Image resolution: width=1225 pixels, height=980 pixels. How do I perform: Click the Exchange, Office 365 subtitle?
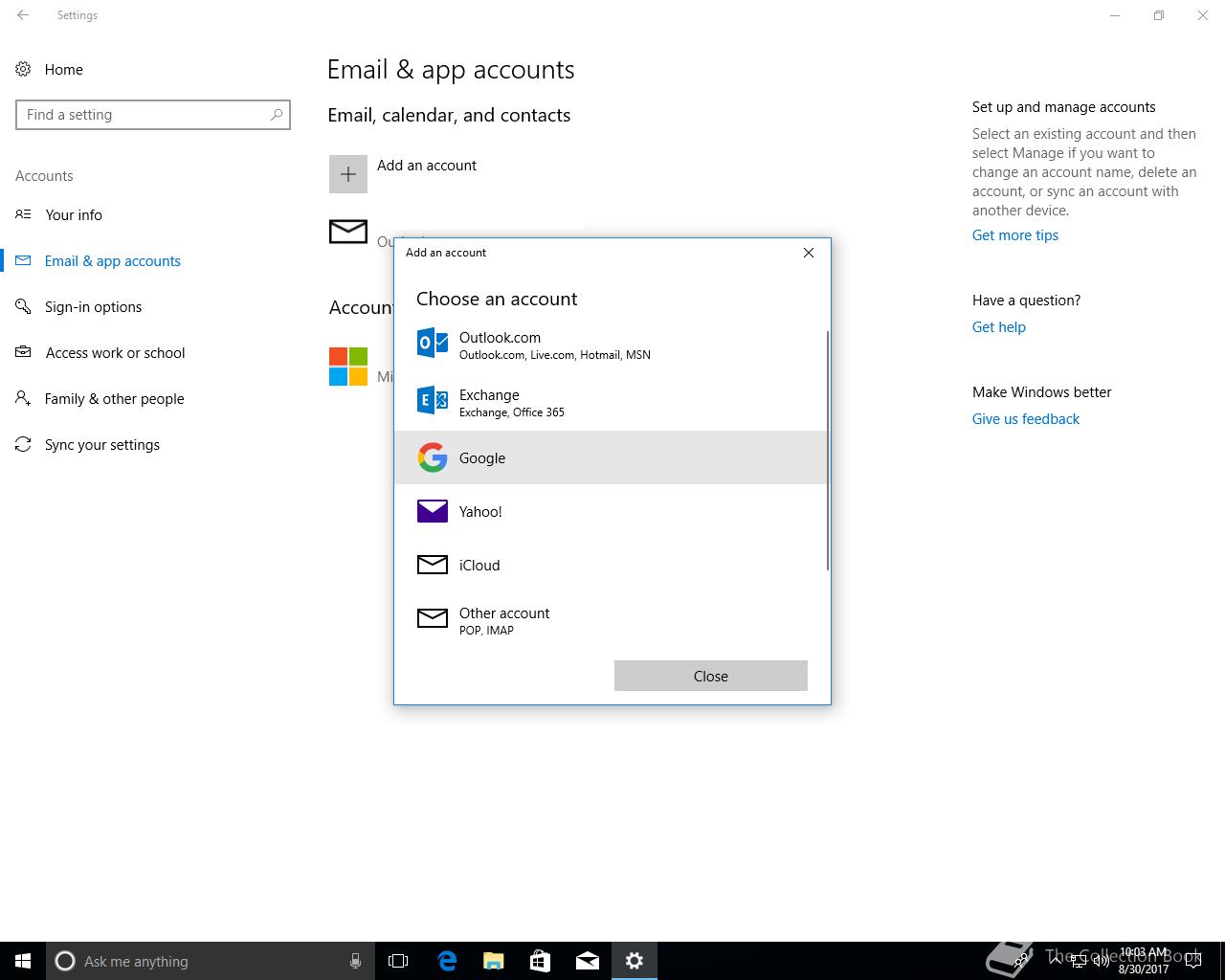(x=512, y=412)
